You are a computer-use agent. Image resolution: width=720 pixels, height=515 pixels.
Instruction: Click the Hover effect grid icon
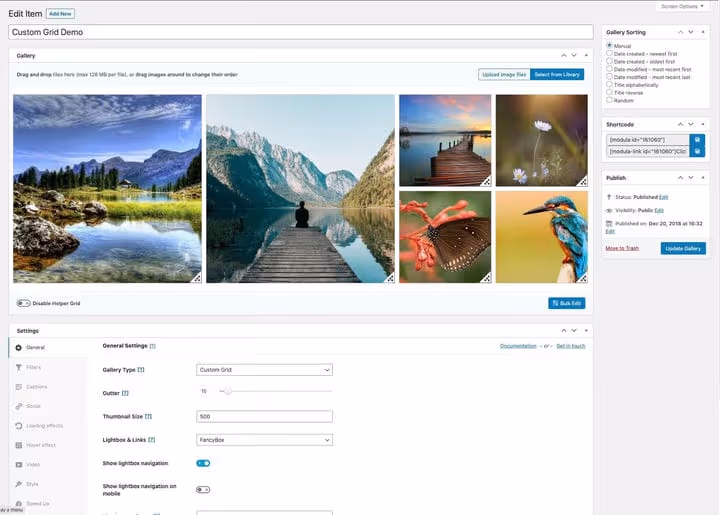(19, 445)
